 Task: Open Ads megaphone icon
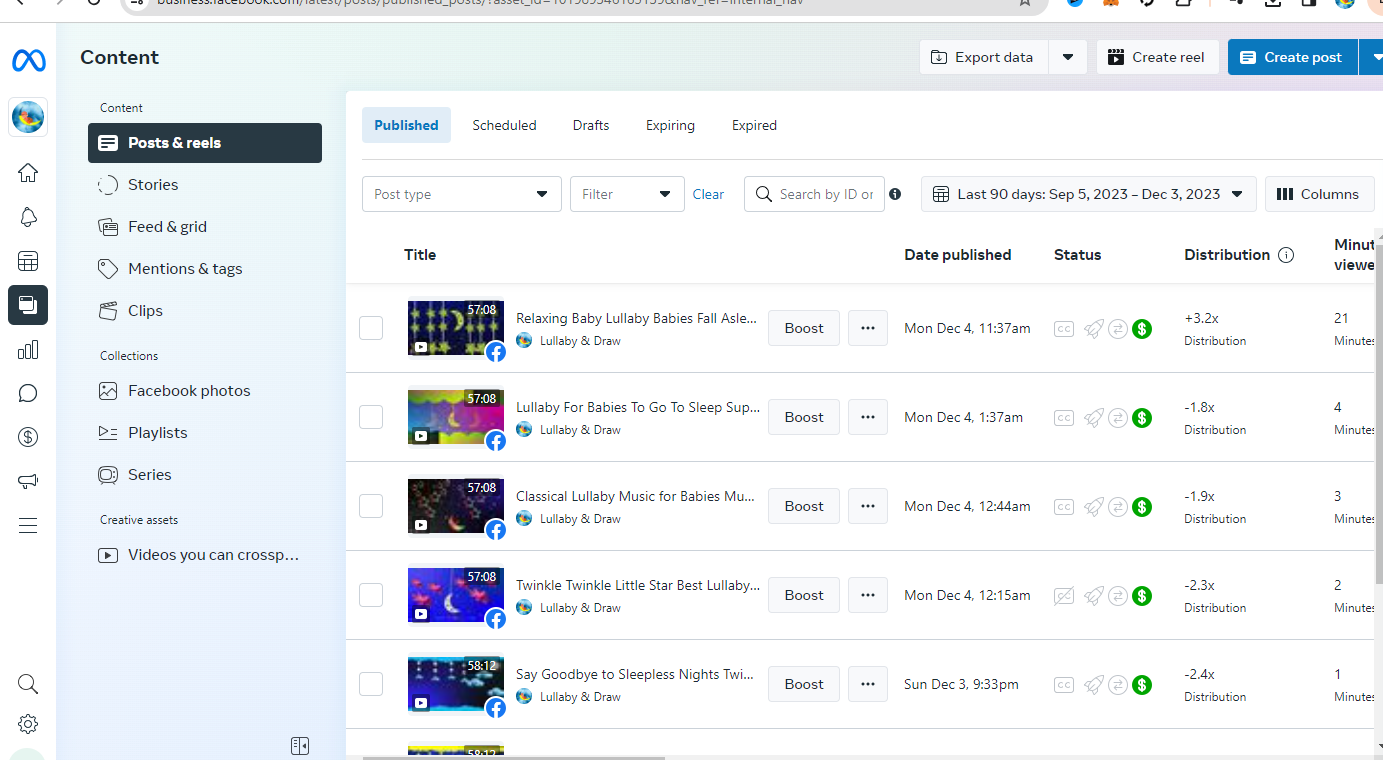pyautogui.click(x=28, y=481)
